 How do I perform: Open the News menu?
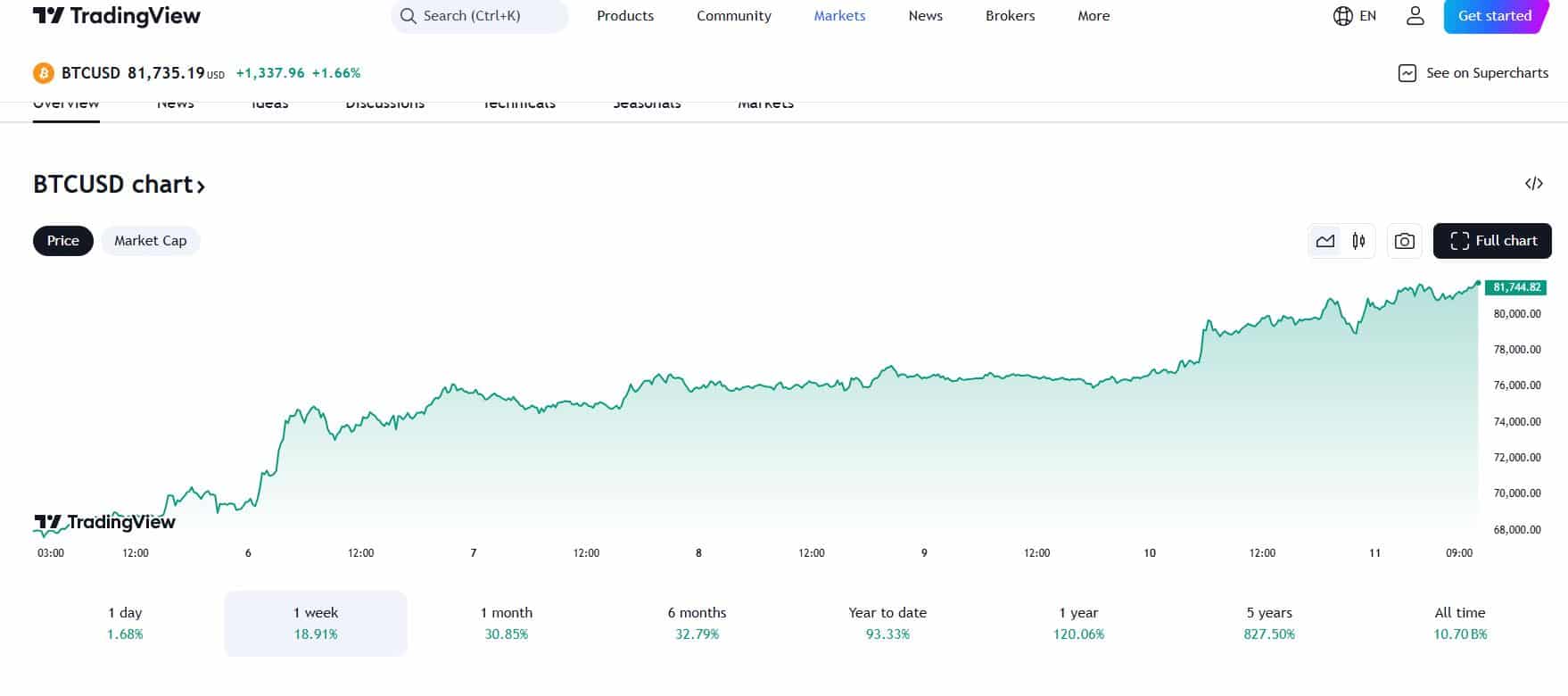[926, 16]
